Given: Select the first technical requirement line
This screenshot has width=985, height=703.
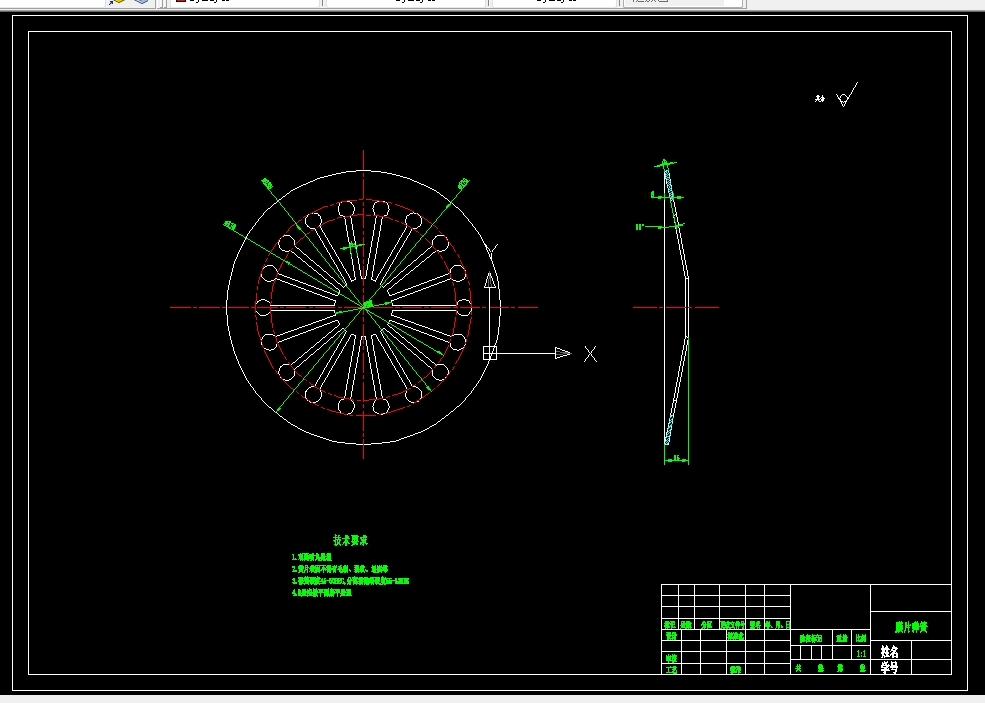Looking at the screenshot, I should point(312,557).
